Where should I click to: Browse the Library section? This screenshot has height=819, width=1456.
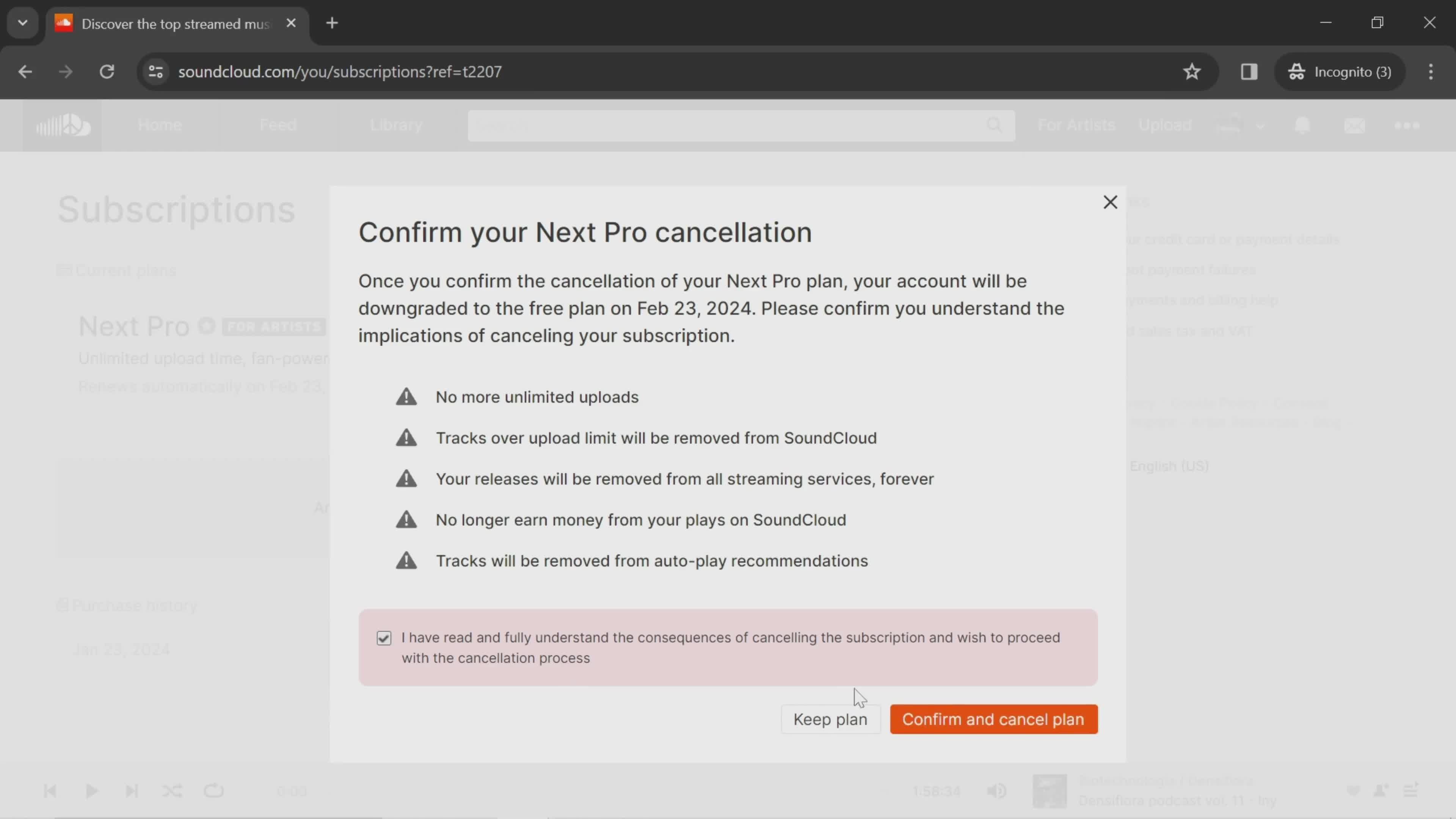click(396, 124)
